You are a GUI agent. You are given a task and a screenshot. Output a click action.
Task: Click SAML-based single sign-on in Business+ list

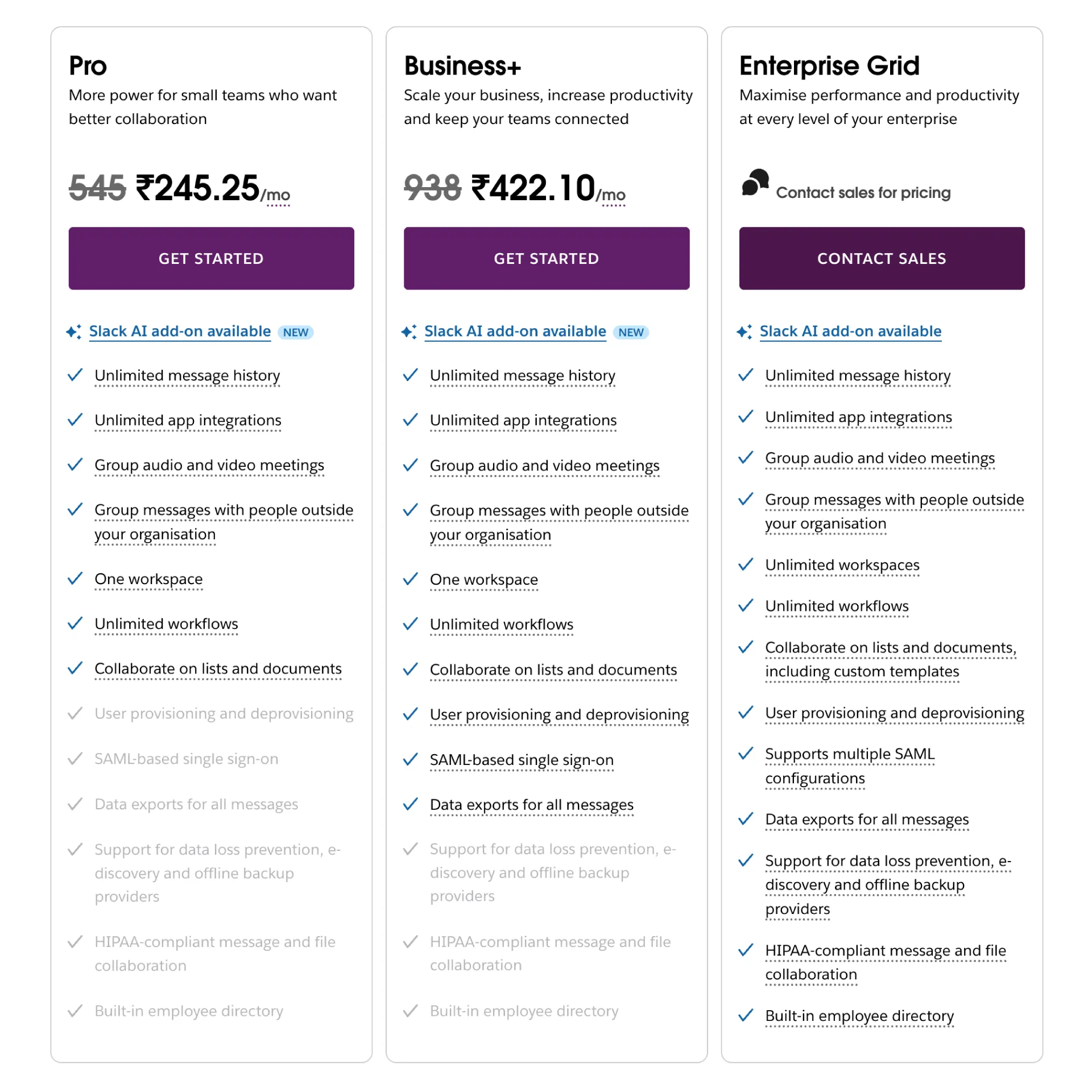pos(521,760)
